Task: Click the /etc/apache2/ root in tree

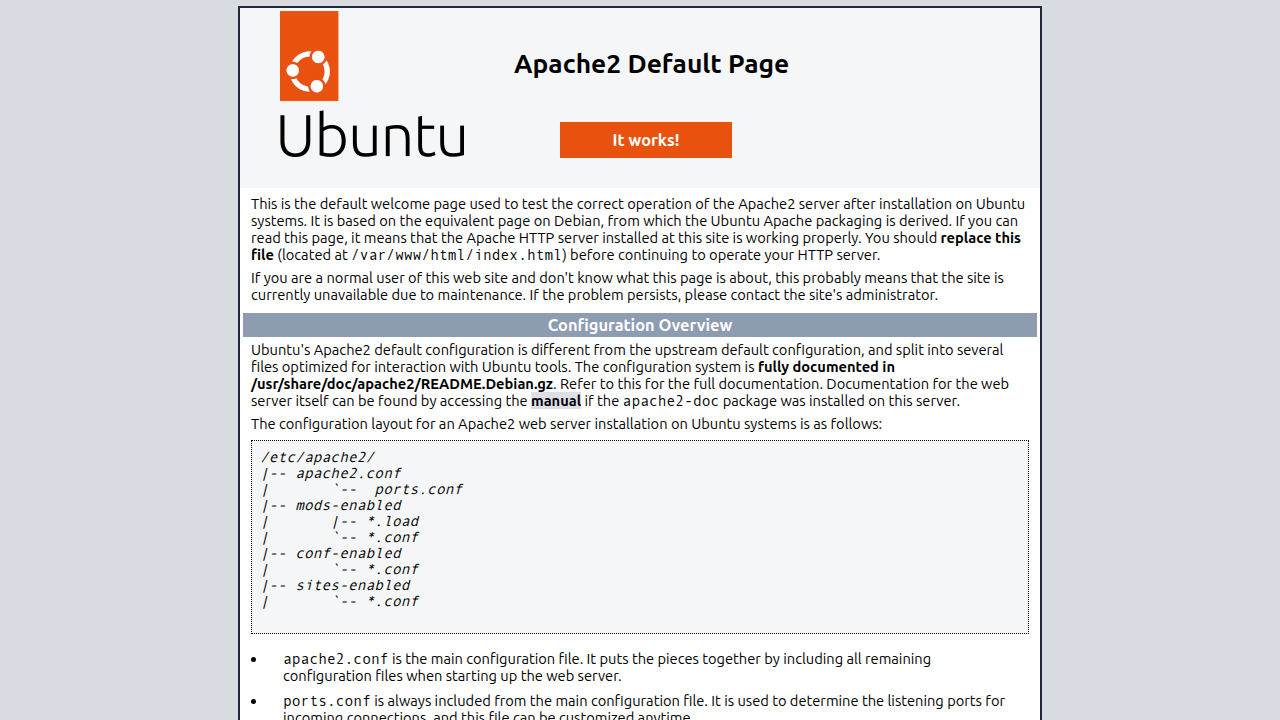Action: click(318, 457)
